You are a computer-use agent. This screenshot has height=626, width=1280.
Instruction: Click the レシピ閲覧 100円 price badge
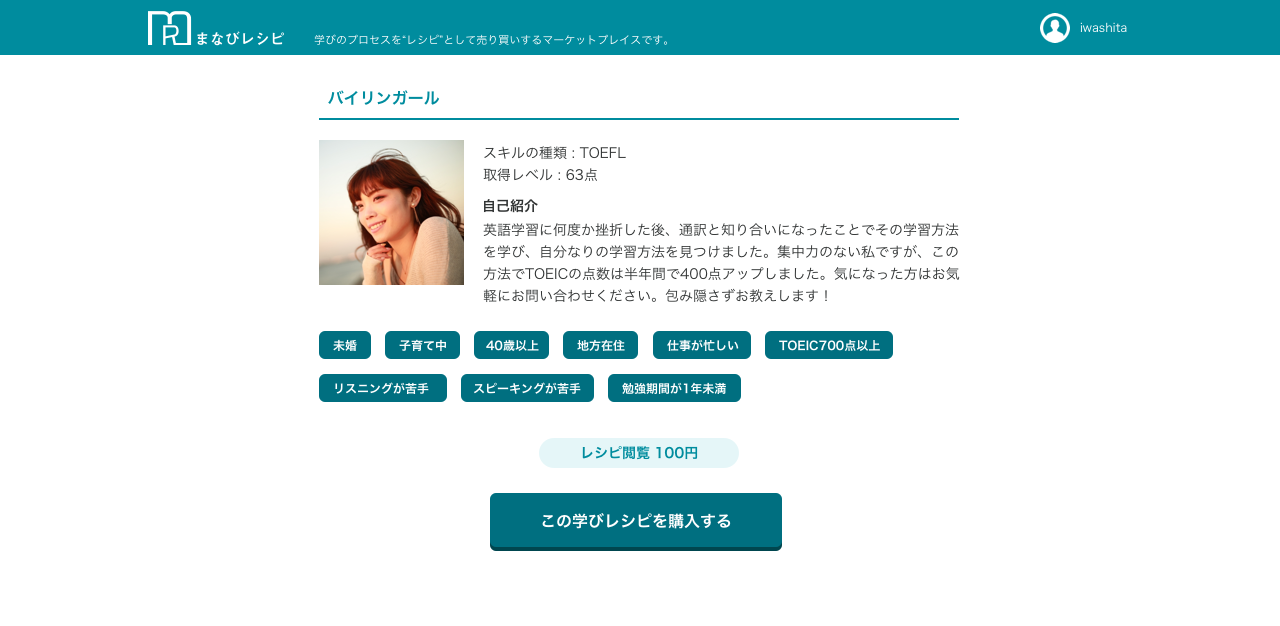[638, 453]
